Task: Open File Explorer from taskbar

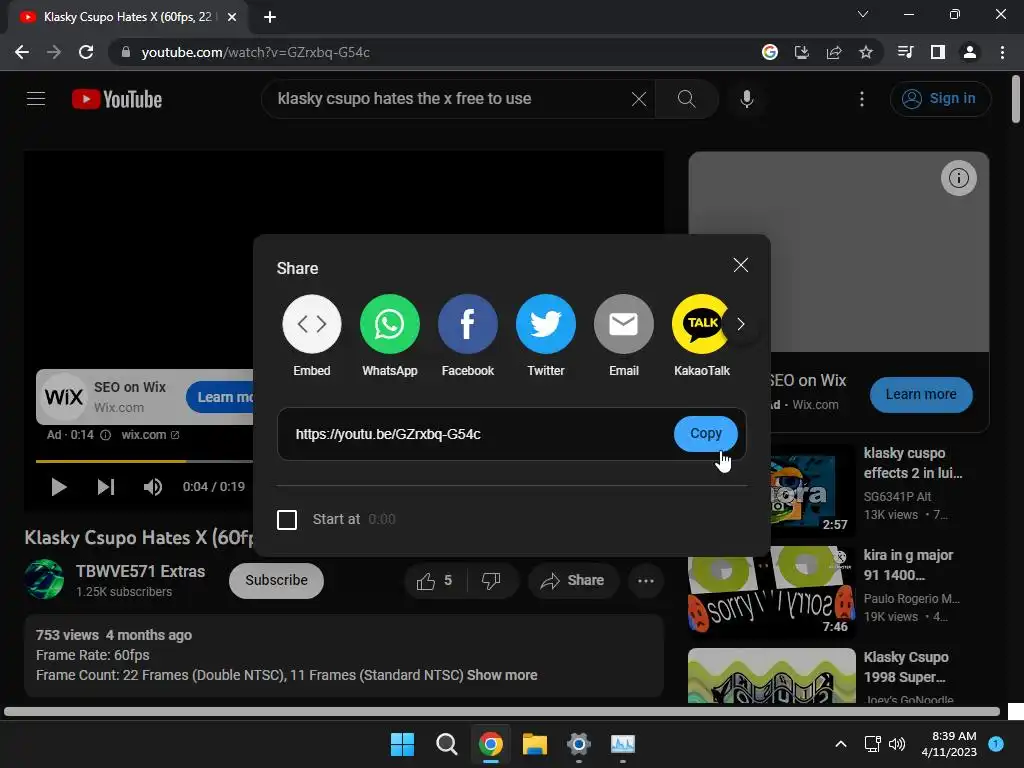Action: pyautogui.click(x=535, y=744)
